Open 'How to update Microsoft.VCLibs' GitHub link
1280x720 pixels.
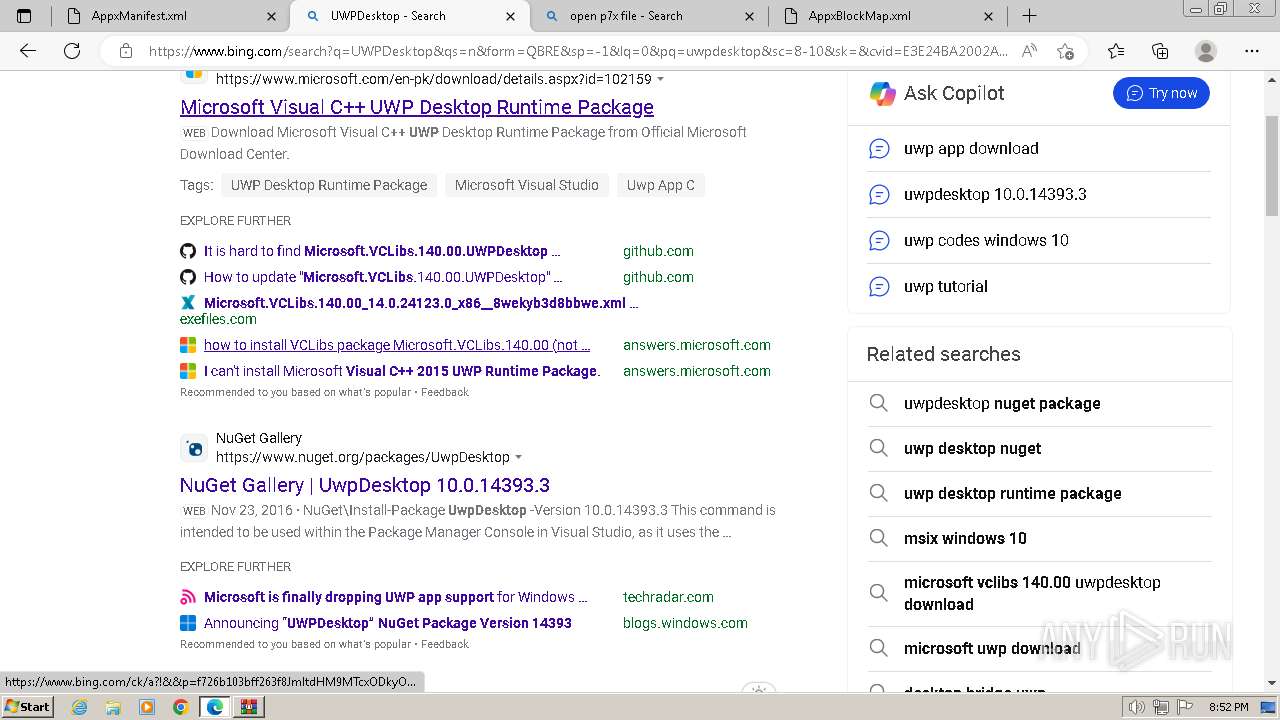[x=383, y=277]
